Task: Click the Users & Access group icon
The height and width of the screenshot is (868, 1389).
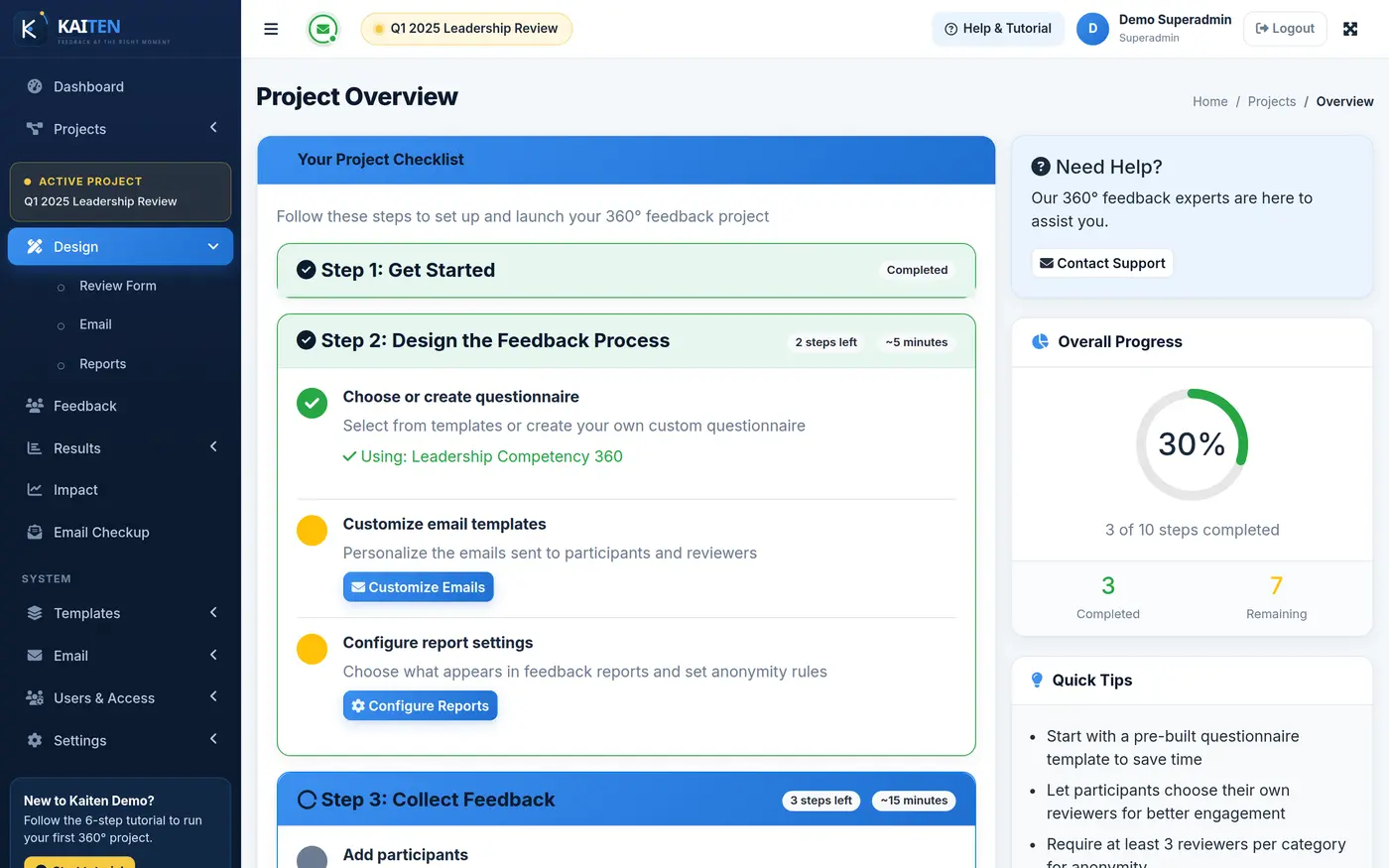Action: pos(35,698)
